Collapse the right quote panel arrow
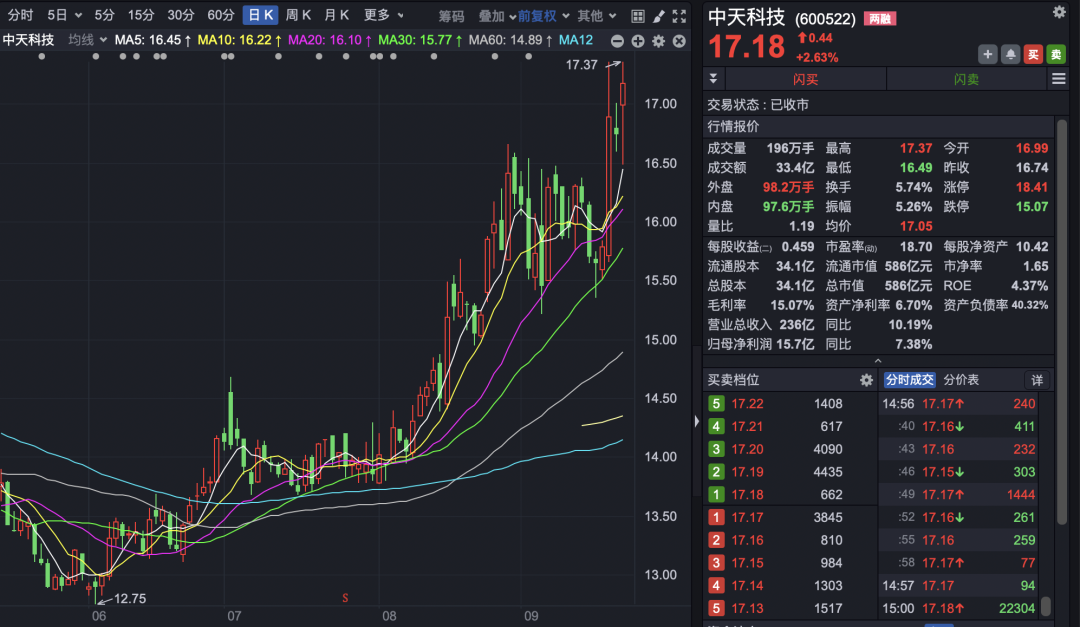 [x=697, y=421]
